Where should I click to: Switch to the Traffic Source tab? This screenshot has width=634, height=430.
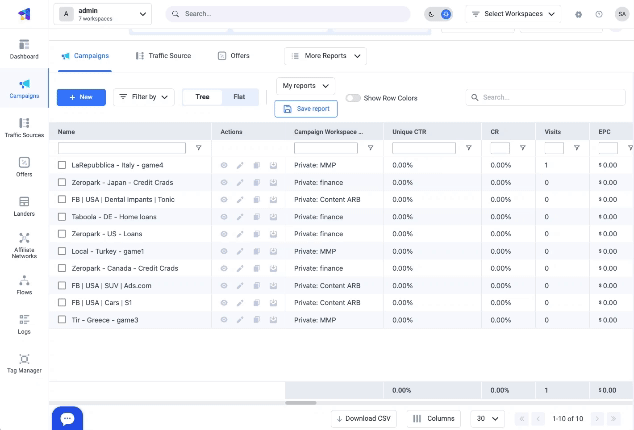coord(163,56)
